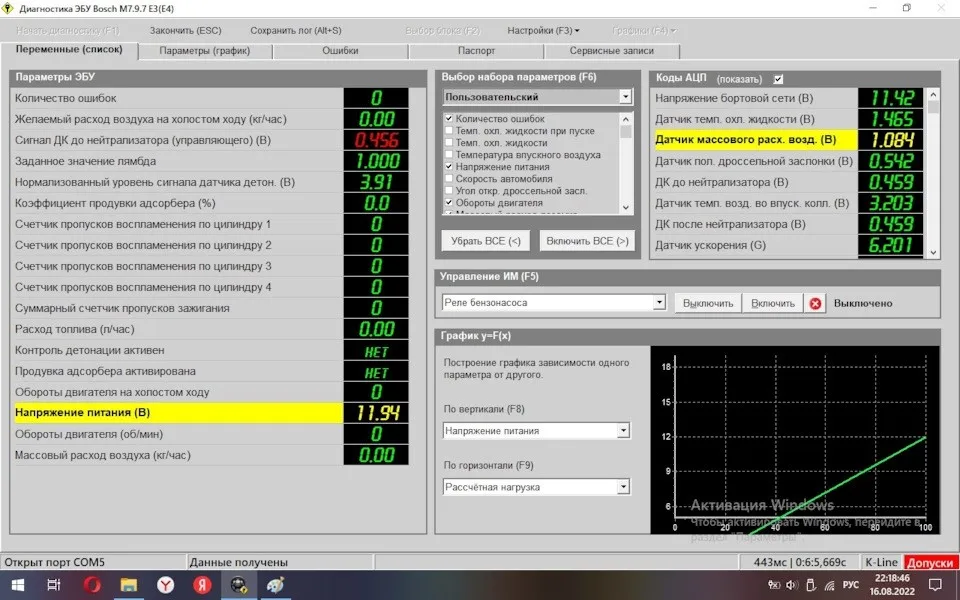Switch to the Ошибки tab
Viewport: 960px width, 600px height.
[341, 50]
